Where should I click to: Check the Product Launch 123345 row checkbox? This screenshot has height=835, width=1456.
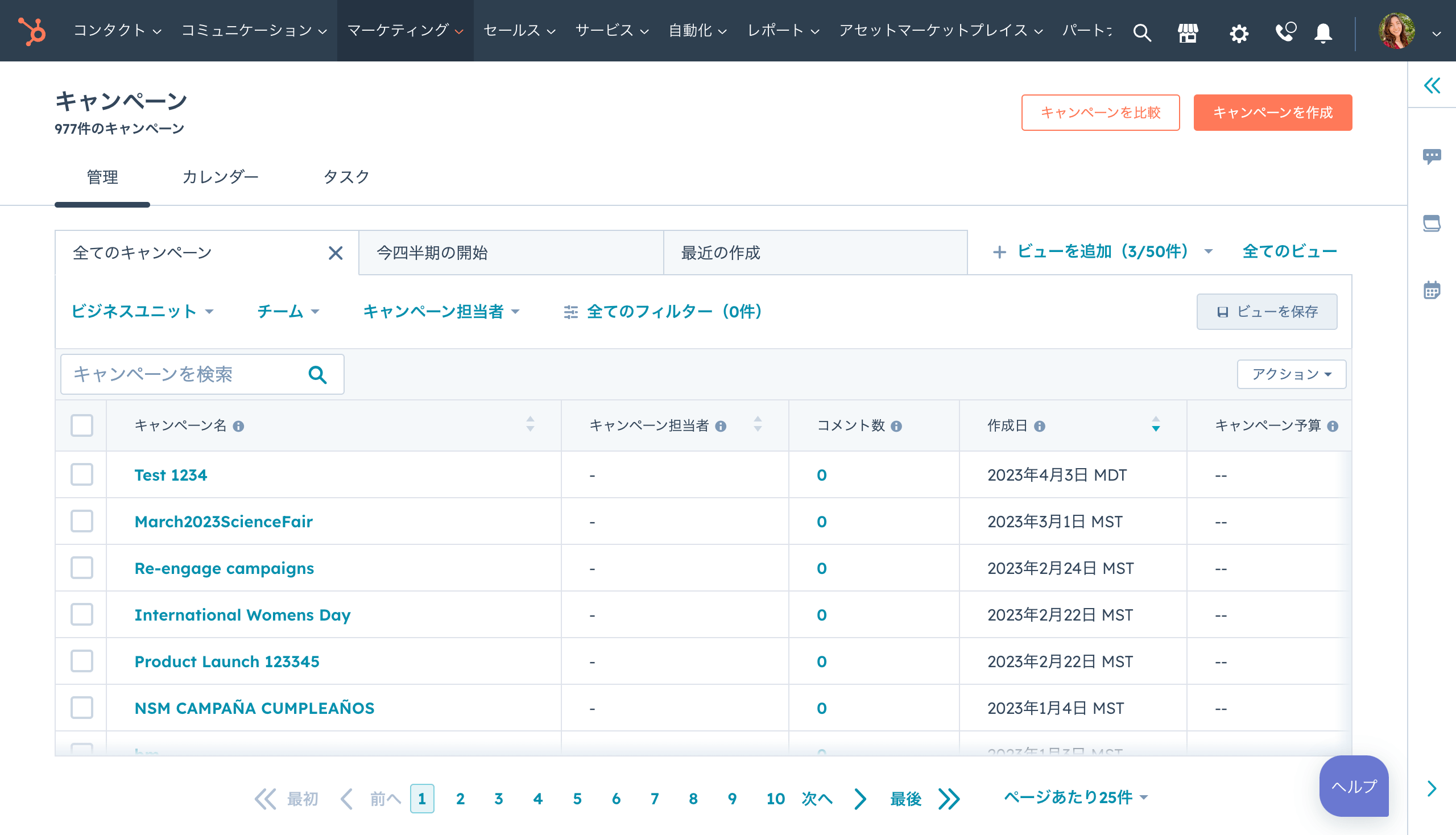tap(82, 662)
